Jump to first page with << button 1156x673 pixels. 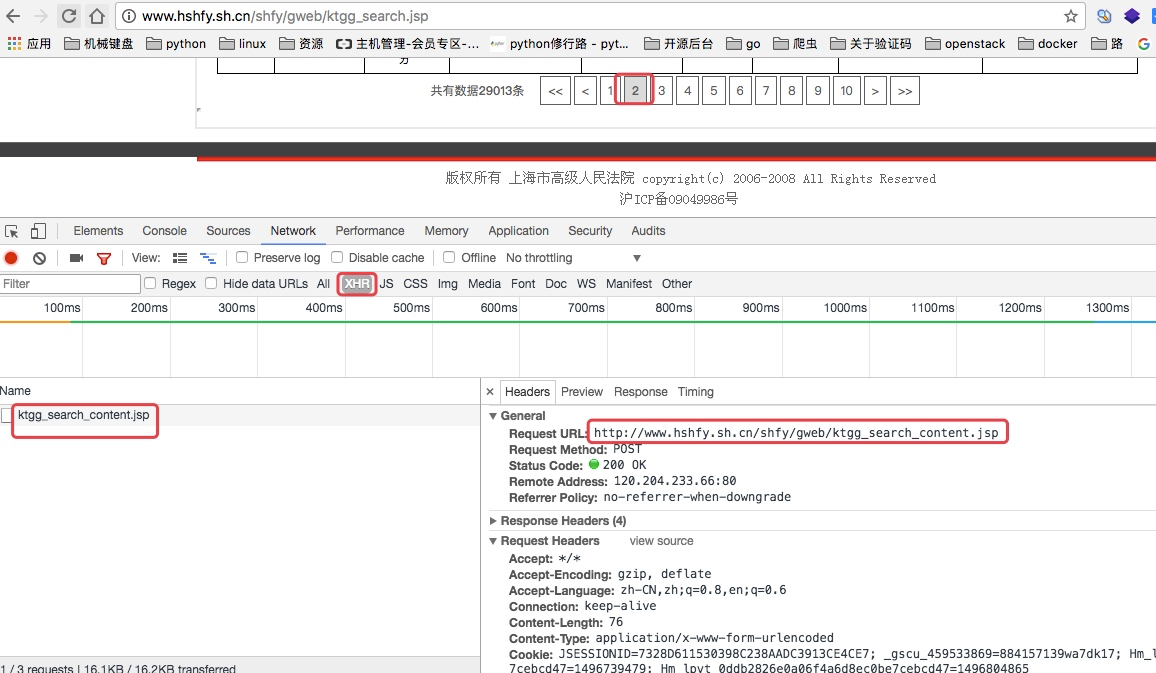pyautogui.click(x=555, y=91)
